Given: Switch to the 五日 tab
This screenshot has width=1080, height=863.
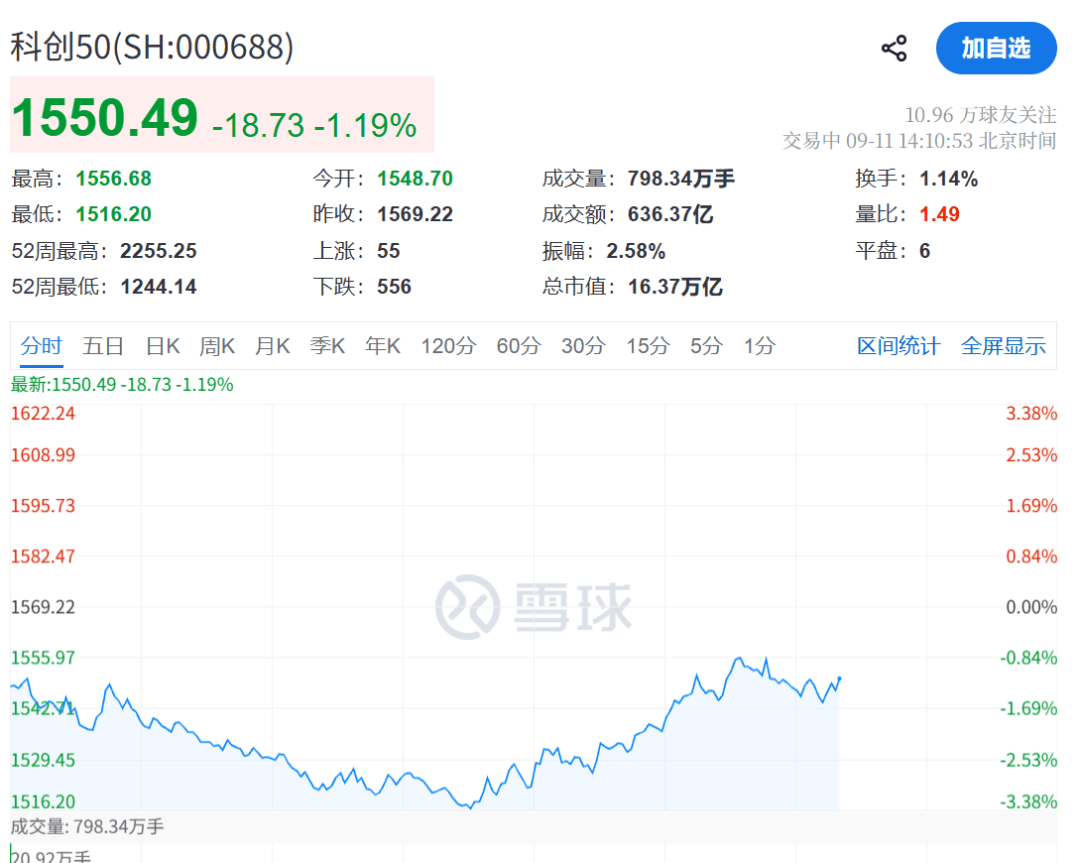Looking at the screenshot, I should [x=103, y=346].
